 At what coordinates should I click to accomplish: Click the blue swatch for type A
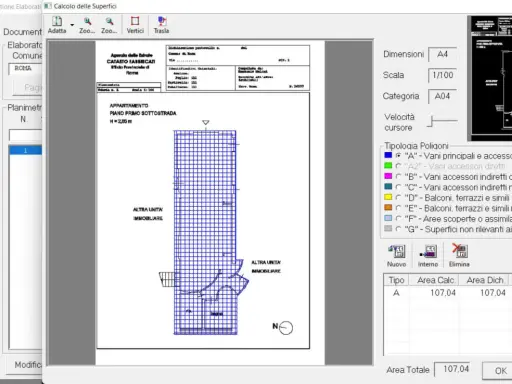click(x=388, y=155)
